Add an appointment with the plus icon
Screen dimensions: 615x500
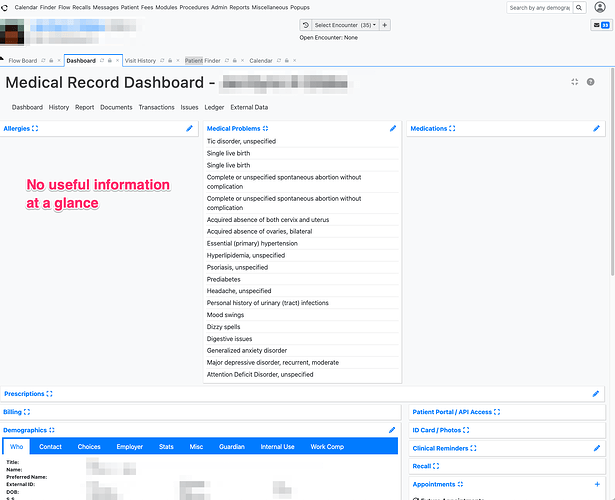(597, 484)
